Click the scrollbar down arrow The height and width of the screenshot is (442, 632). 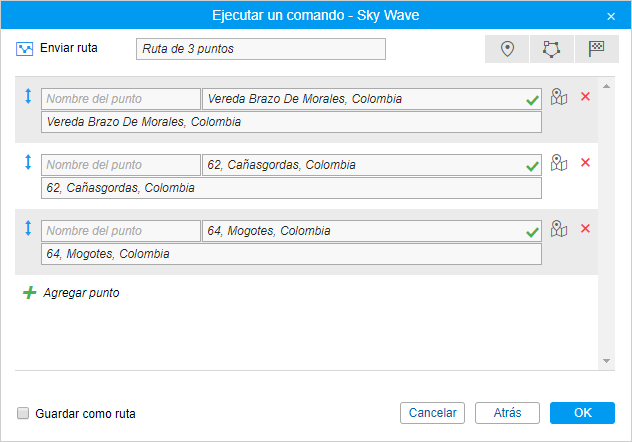pos(606,361)
